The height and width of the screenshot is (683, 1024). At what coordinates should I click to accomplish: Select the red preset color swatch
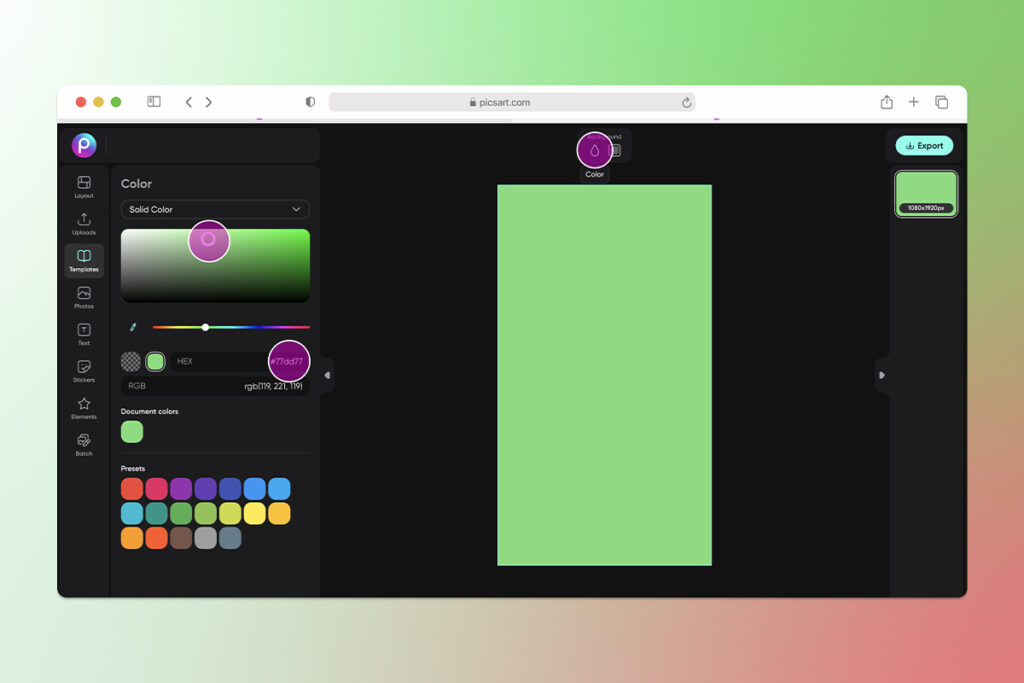click(x=130, y=488)
